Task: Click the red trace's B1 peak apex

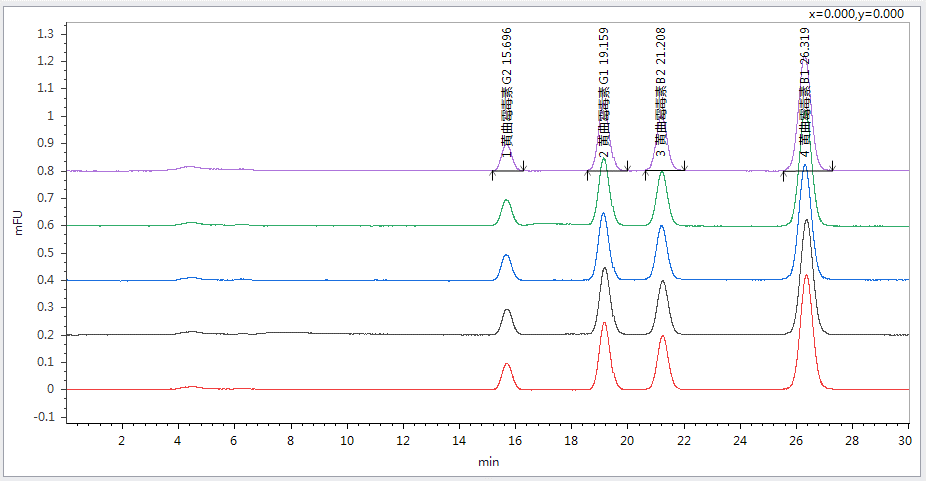Action: click(806, 276)
